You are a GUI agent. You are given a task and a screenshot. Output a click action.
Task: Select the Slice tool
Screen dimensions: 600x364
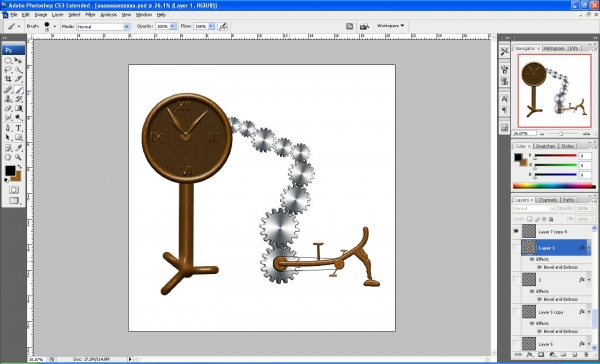[x=18, y=79]
